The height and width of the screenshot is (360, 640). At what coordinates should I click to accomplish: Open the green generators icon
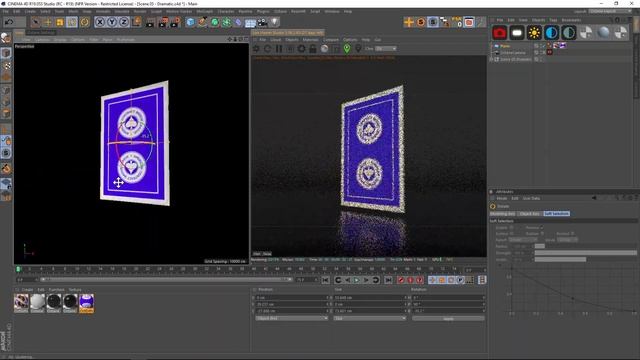[x=215, y=22]
